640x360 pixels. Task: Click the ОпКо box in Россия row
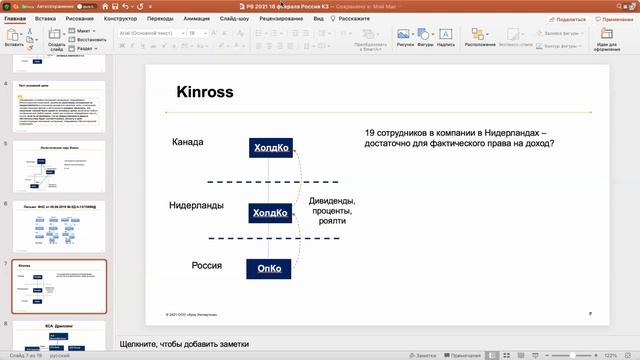tap(269, 269)
